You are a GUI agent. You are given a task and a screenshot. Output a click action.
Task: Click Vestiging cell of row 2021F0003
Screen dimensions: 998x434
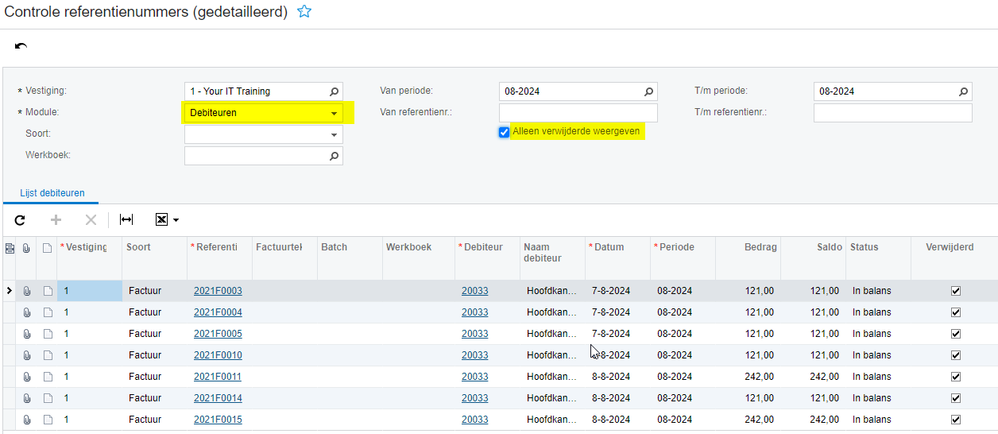coord(90,291)
